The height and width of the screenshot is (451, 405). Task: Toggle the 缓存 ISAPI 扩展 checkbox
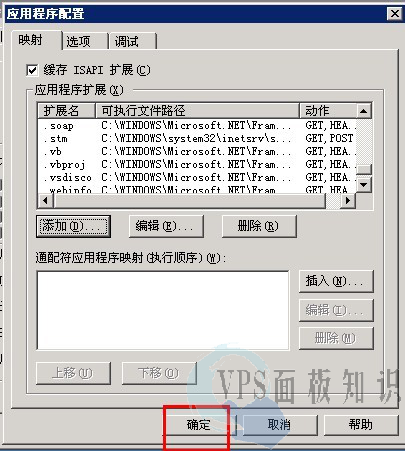pos(32,70)
